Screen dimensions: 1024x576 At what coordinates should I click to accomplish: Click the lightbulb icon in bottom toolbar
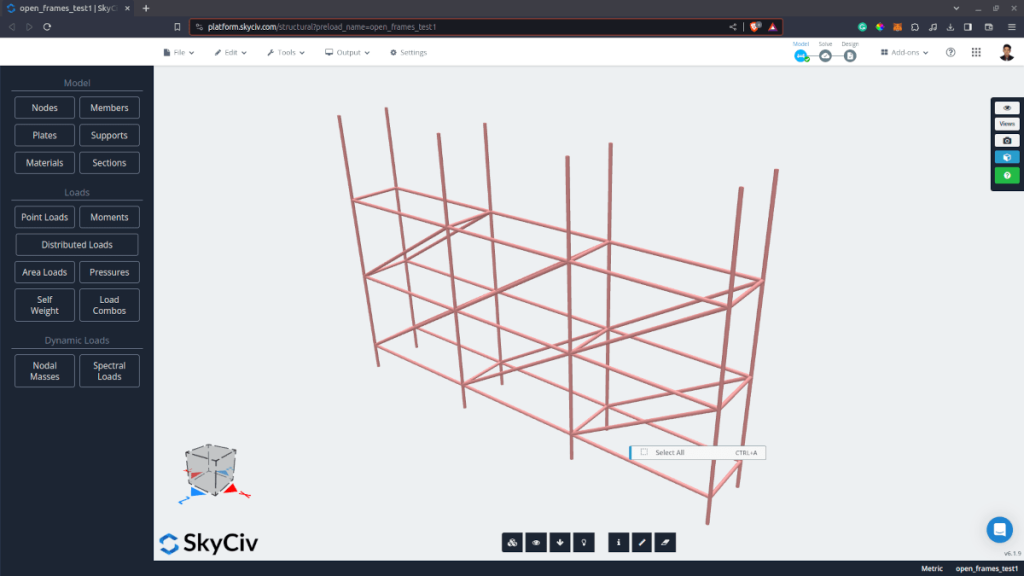tap(585, 542)
